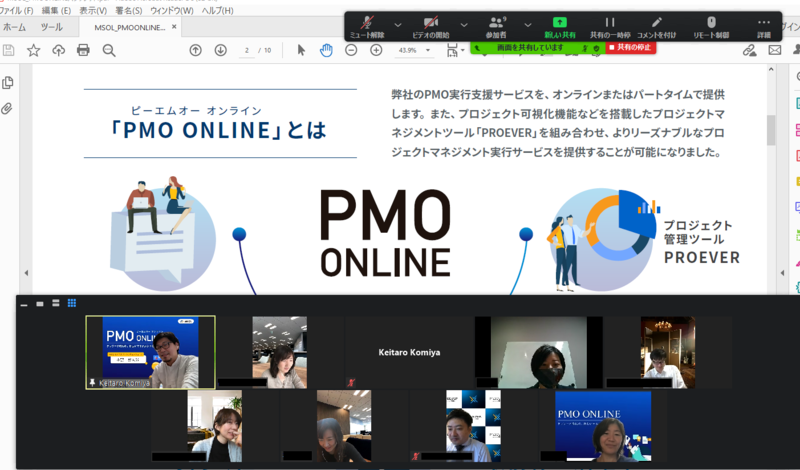Expand video options chevron beside start video

pos(464,24)
